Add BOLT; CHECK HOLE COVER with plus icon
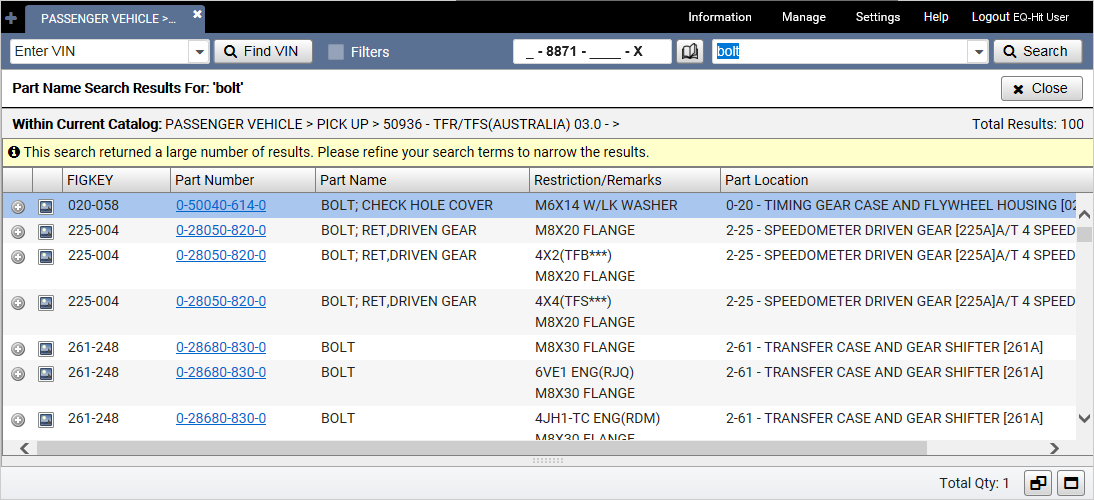Screen dimensions: 1094x500 click(x=18, y=207)
